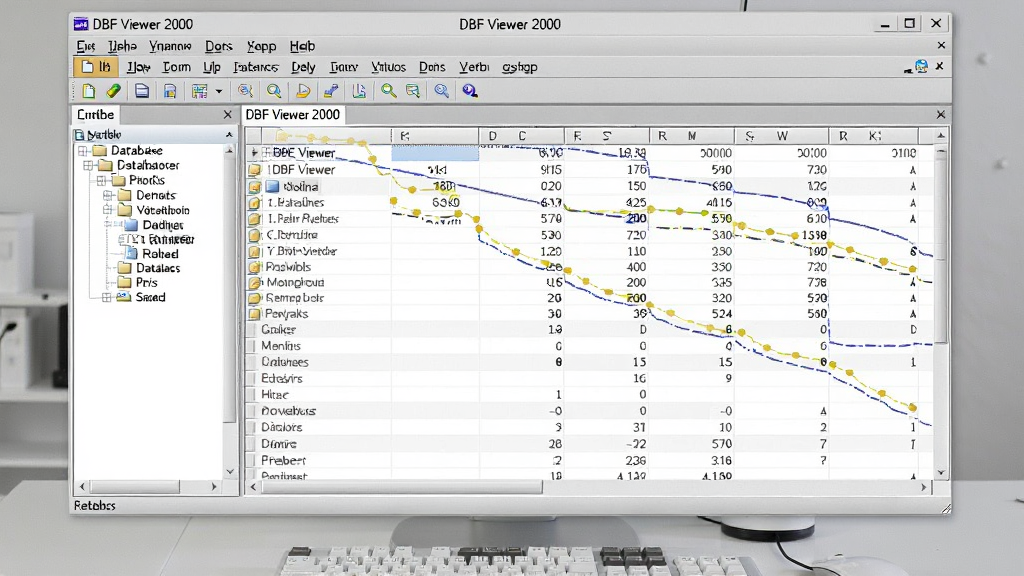
Task: Open the 'Eis' menu in the menu bar
Action: click(86, 46)
